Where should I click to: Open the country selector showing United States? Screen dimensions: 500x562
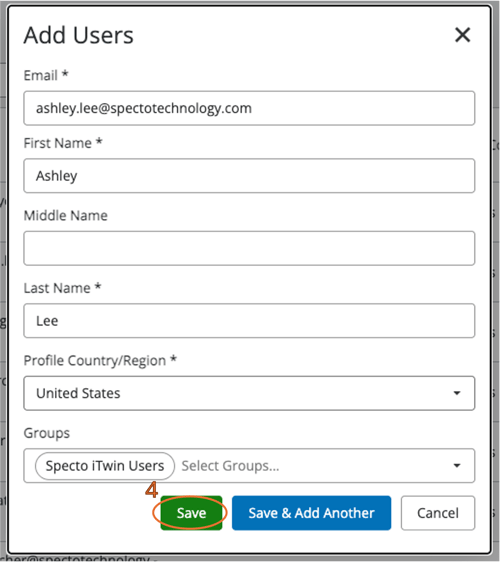[x=249, y=393]
